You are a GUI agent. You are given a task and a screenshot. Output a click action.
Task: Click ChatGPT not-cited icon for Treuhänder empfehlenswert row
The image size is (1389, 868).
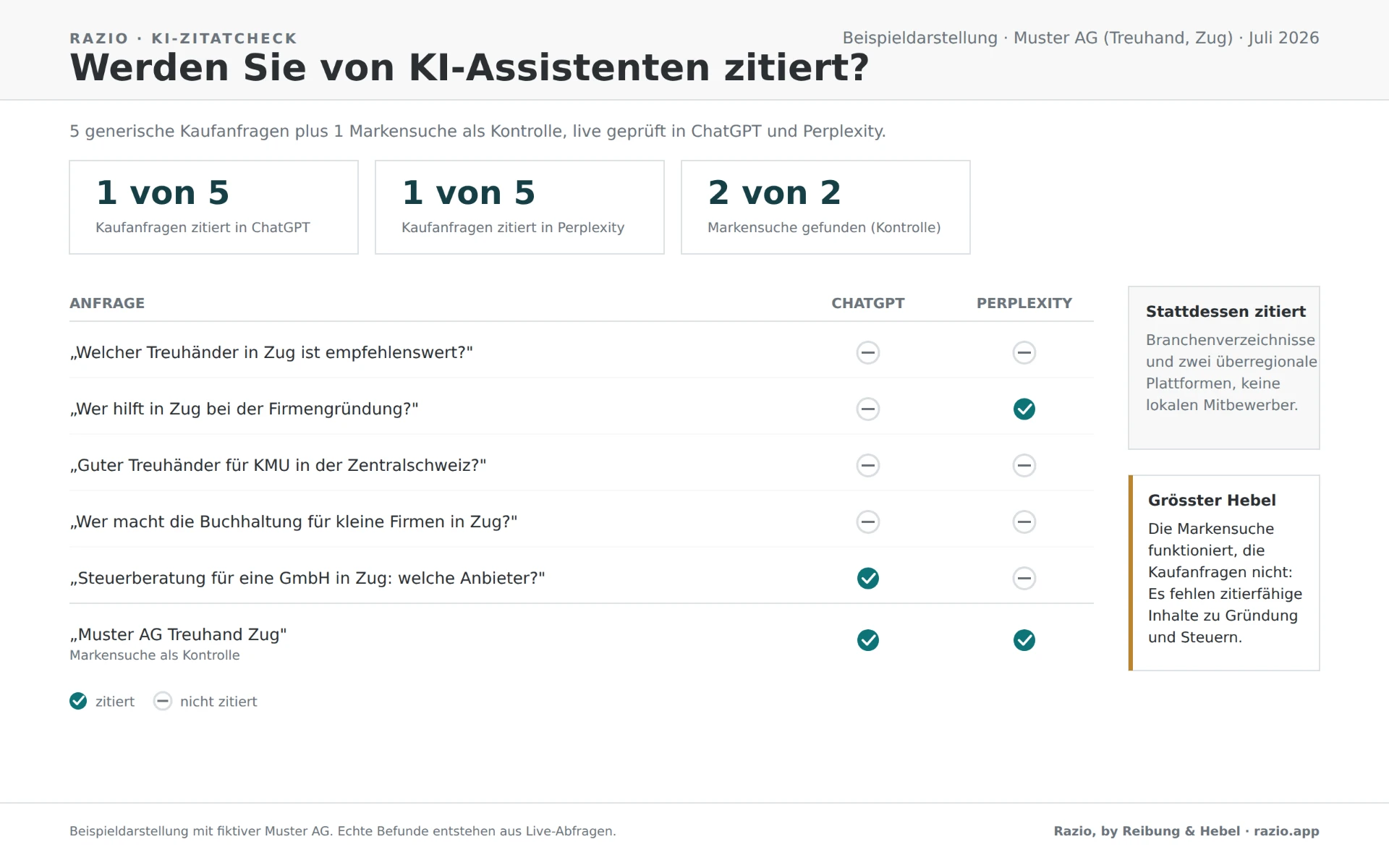(867, 352)
